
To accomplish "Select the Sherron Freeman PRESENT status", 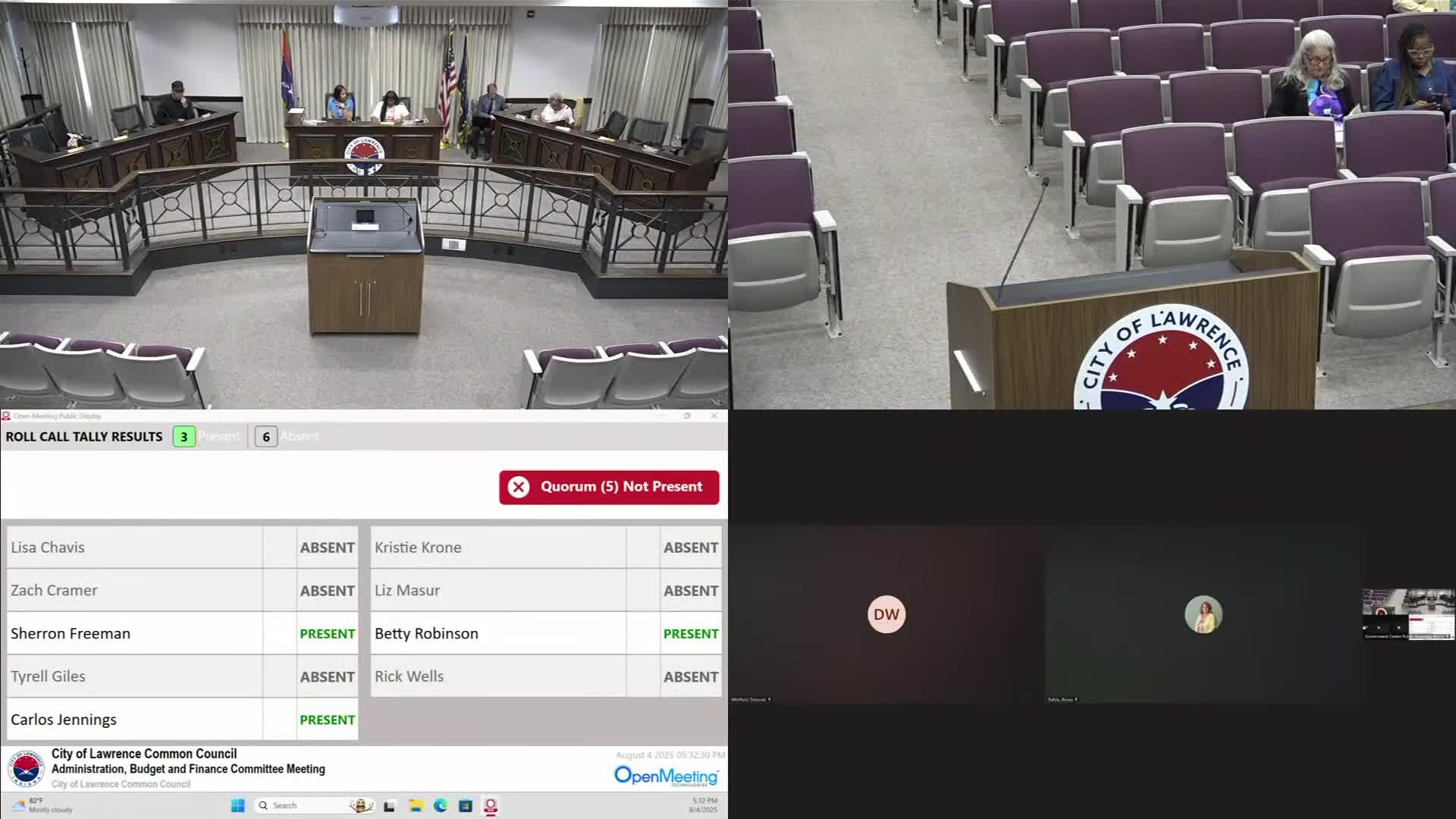I will [x=327, y=634].
